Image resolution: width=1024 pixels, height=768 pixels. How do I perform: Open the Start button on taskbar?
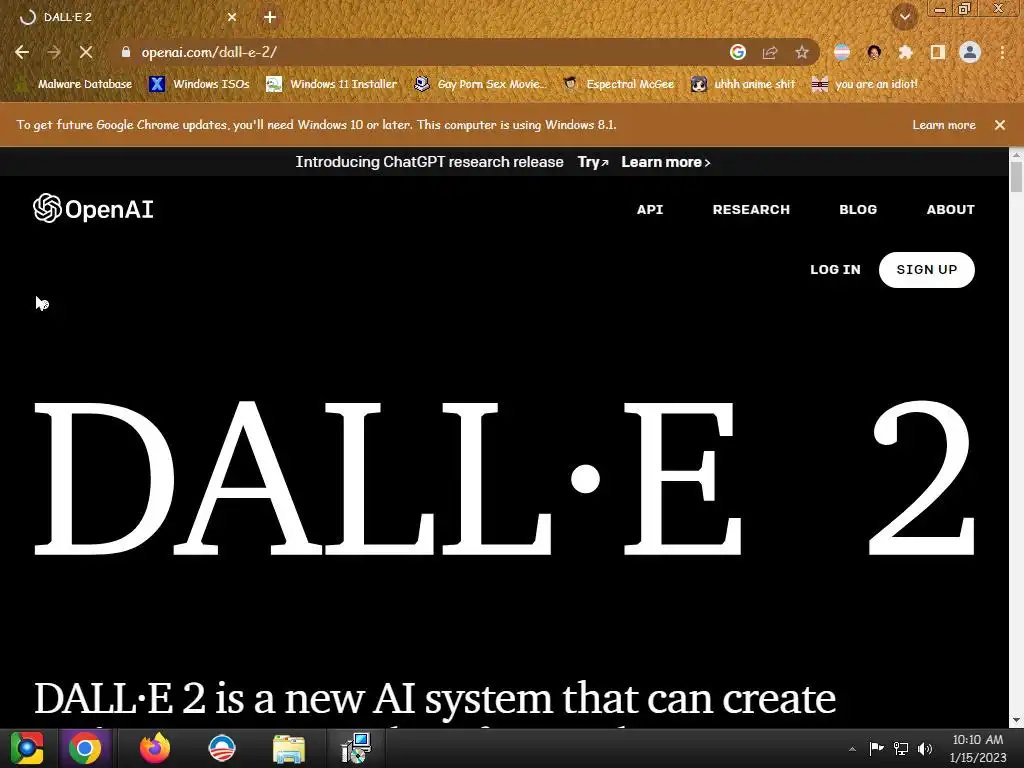27,748
